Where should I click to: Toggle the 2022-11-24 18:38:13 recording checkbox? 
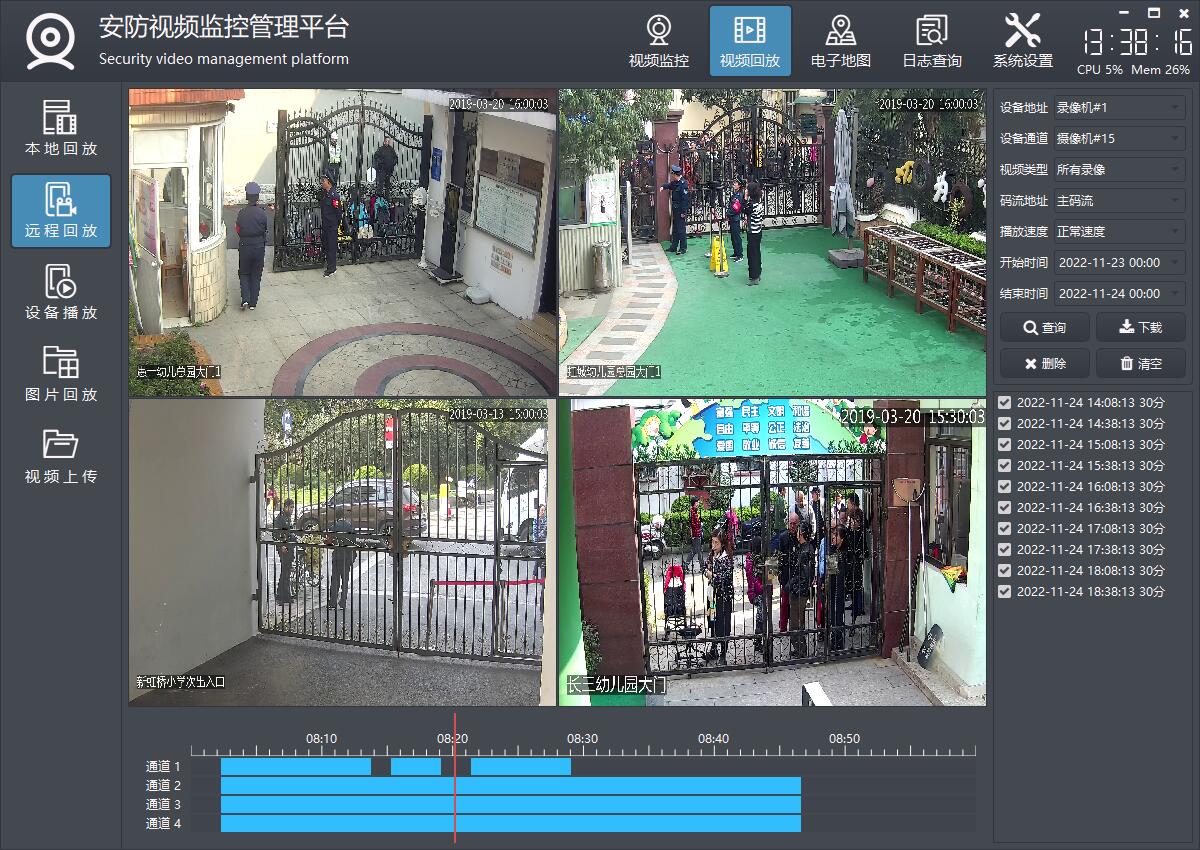pyautogui.click(x=1005, y=592)
